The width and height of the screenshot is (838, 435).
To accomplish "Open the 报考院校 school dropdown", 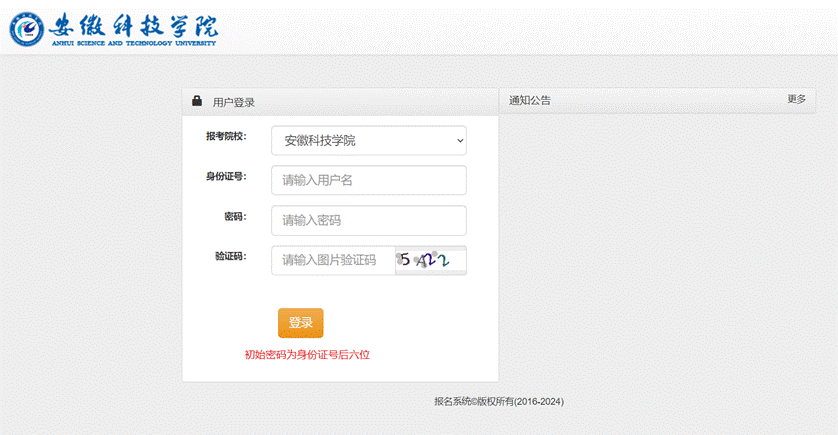I will click(368, 141).
